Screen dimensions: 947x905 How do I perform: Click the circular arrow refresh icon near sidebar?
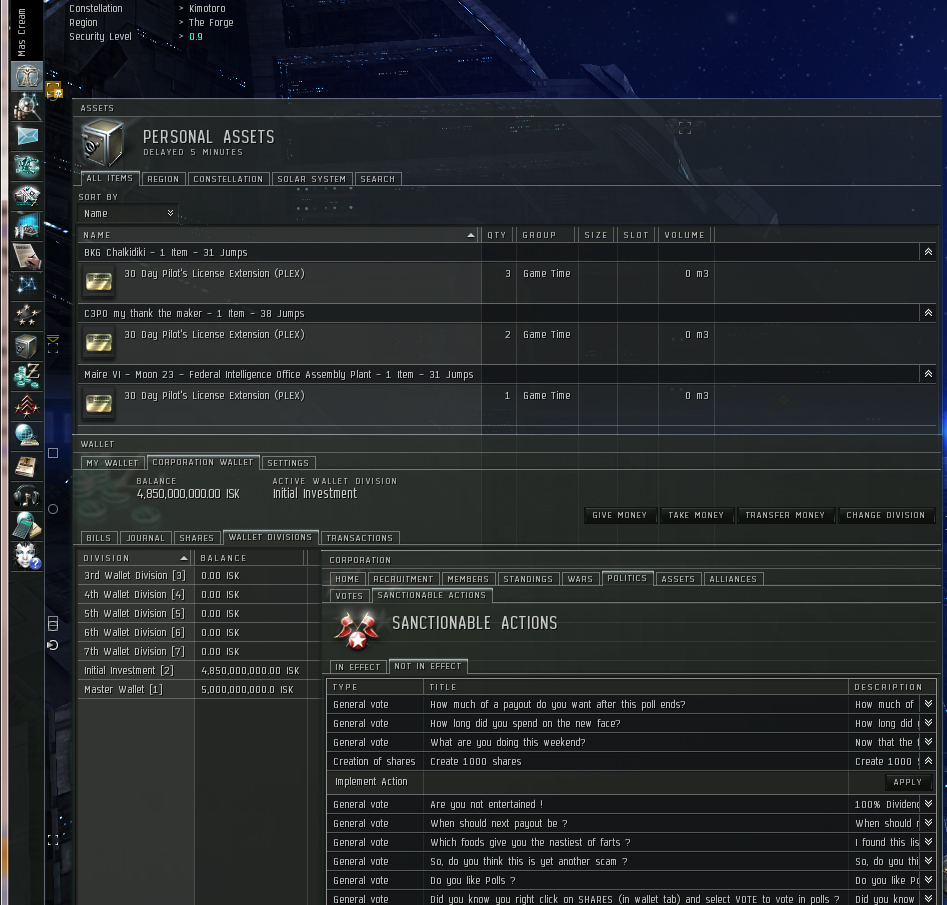[x=53, y=645]
